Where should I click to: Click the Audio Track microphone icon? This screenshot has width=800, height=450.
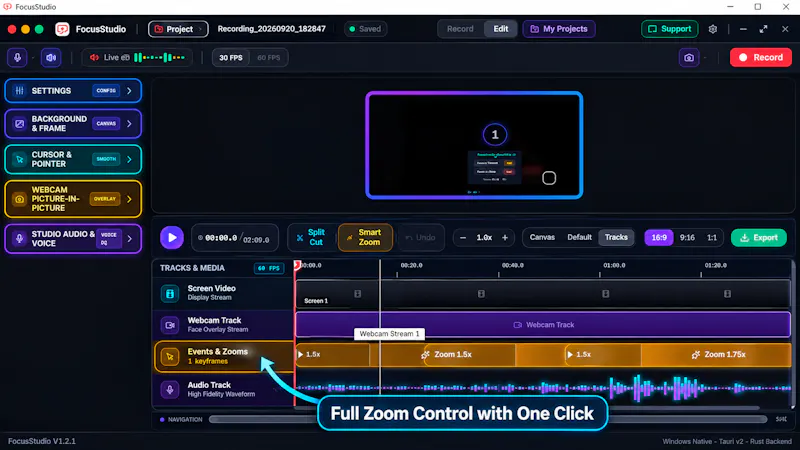click(170, 389)
